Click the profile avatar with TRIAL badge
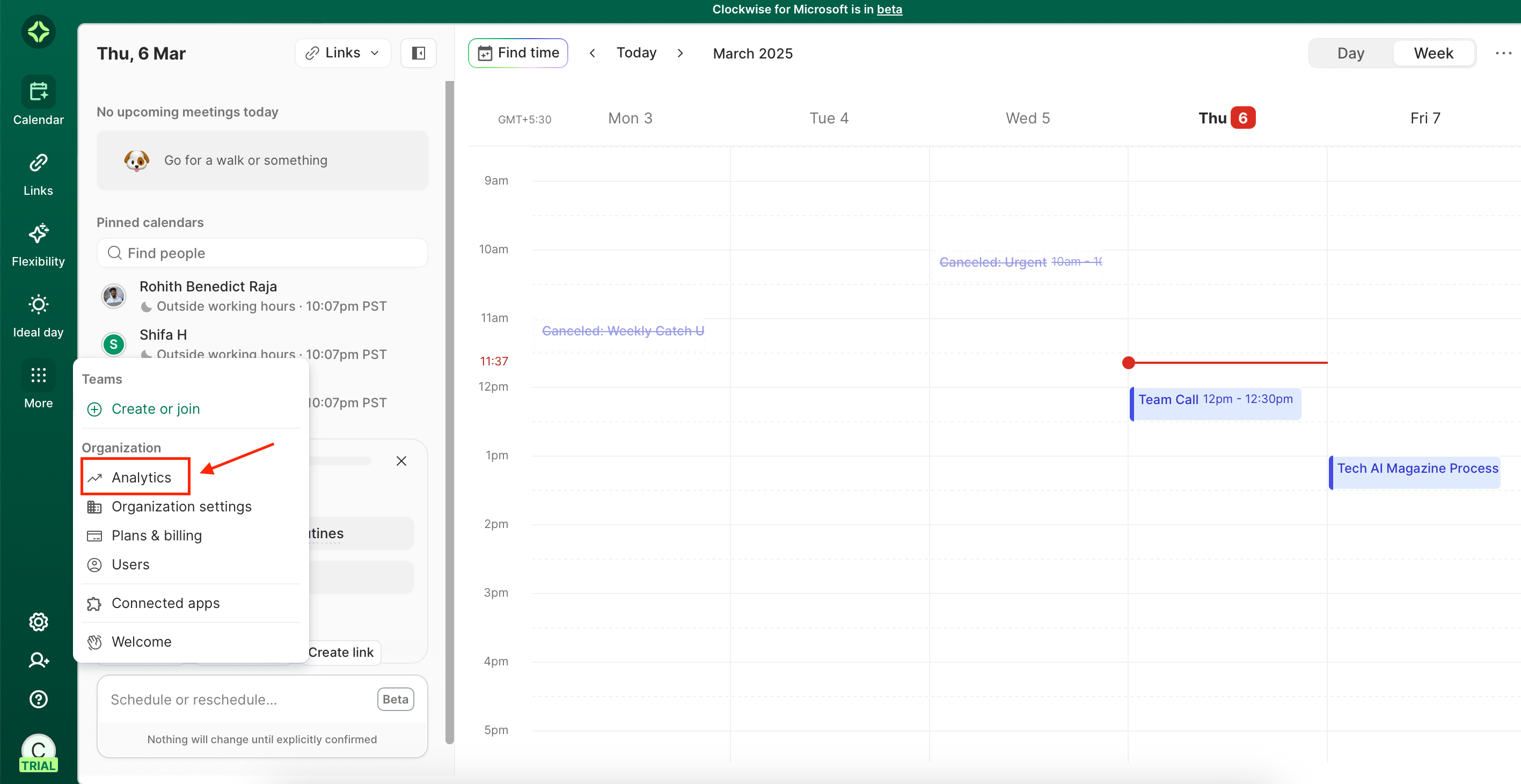 coord(39,753)
